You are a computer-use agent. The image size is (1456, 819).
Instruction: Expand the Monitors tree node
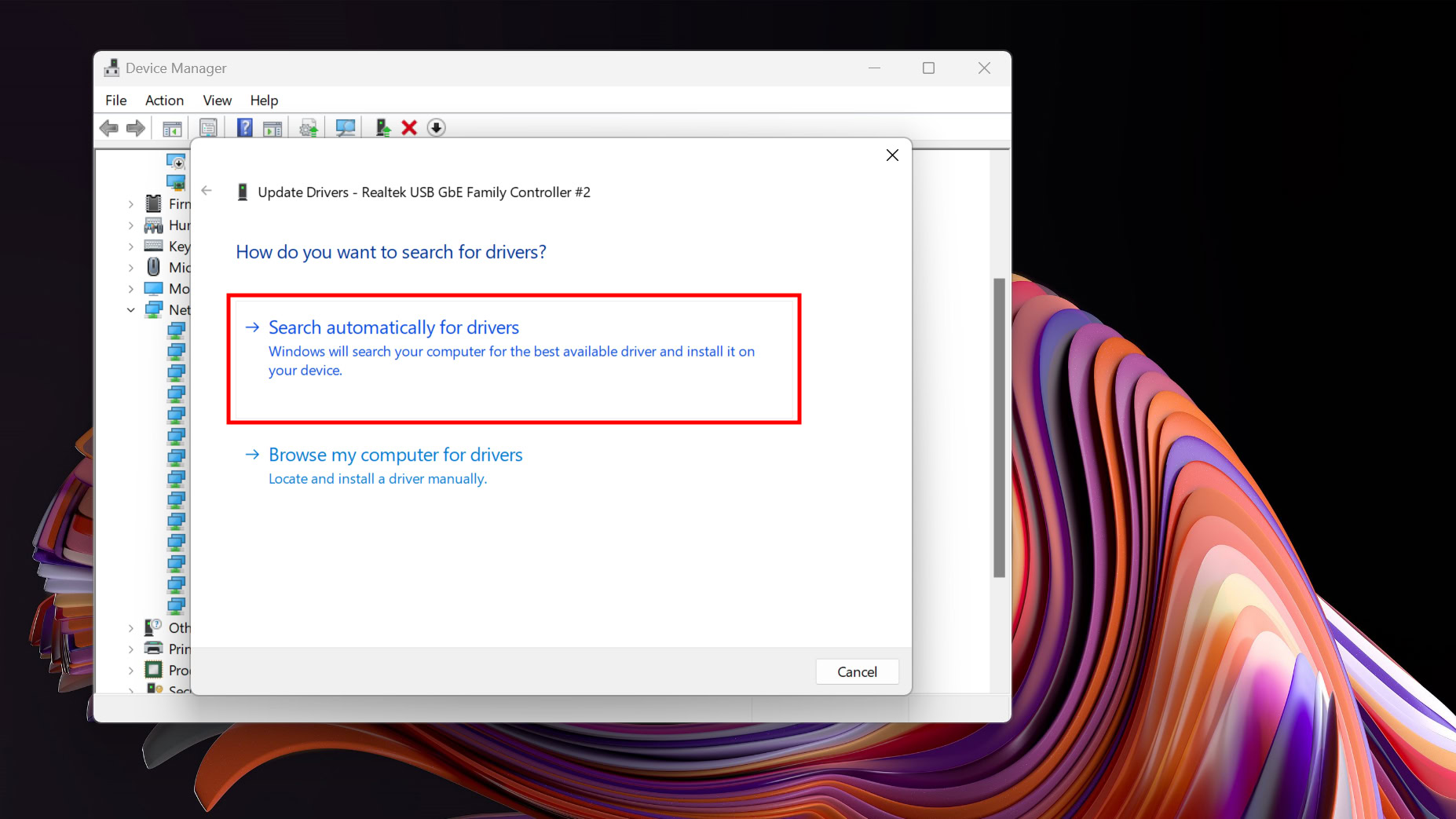[131, 289]
